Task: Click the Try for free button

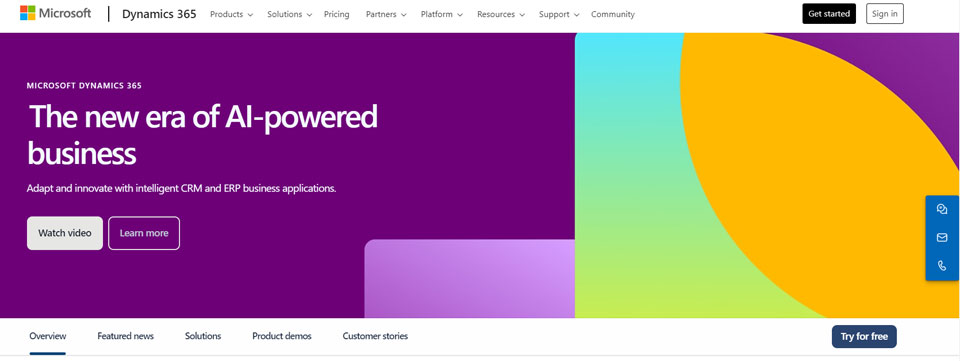Action: click(864, 337)
